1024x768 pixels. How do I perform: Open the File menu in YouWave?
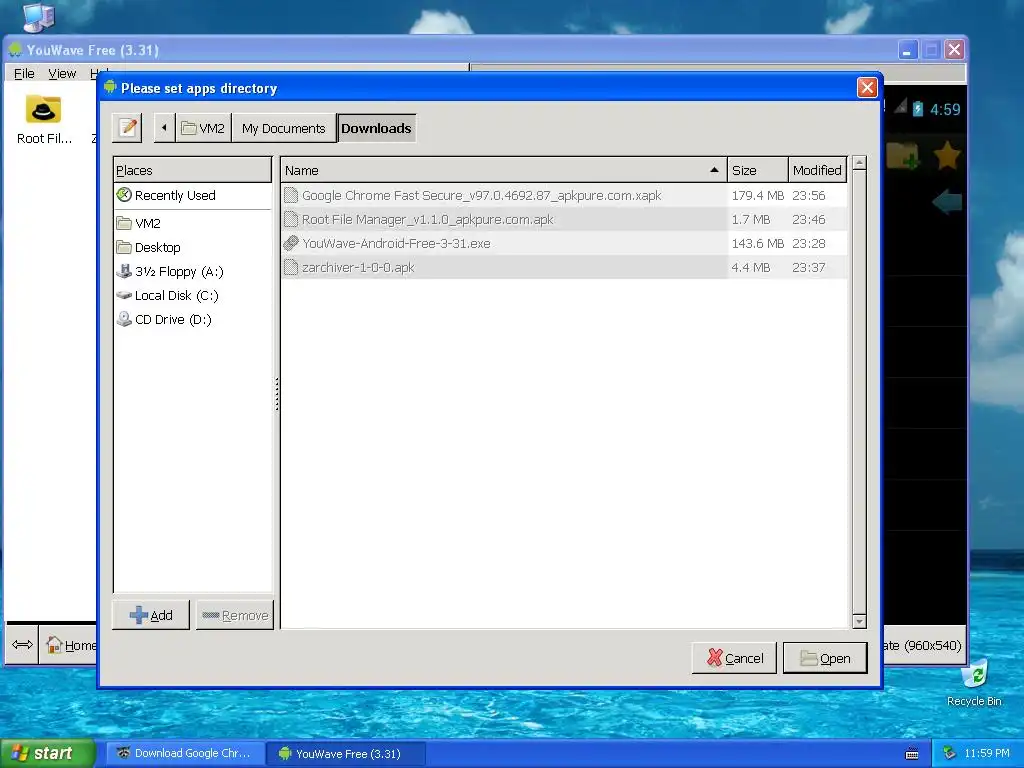click(x=24, y=73)
